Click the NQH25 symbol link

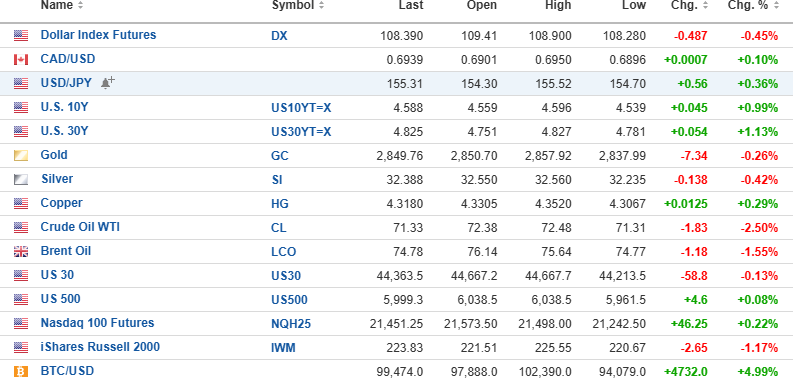coord(291,324)
